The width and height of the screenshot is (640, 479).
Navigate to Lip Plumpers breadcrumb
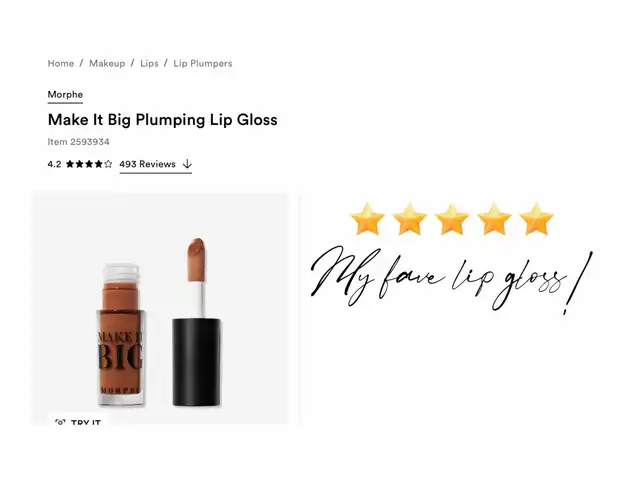point(203,63)
